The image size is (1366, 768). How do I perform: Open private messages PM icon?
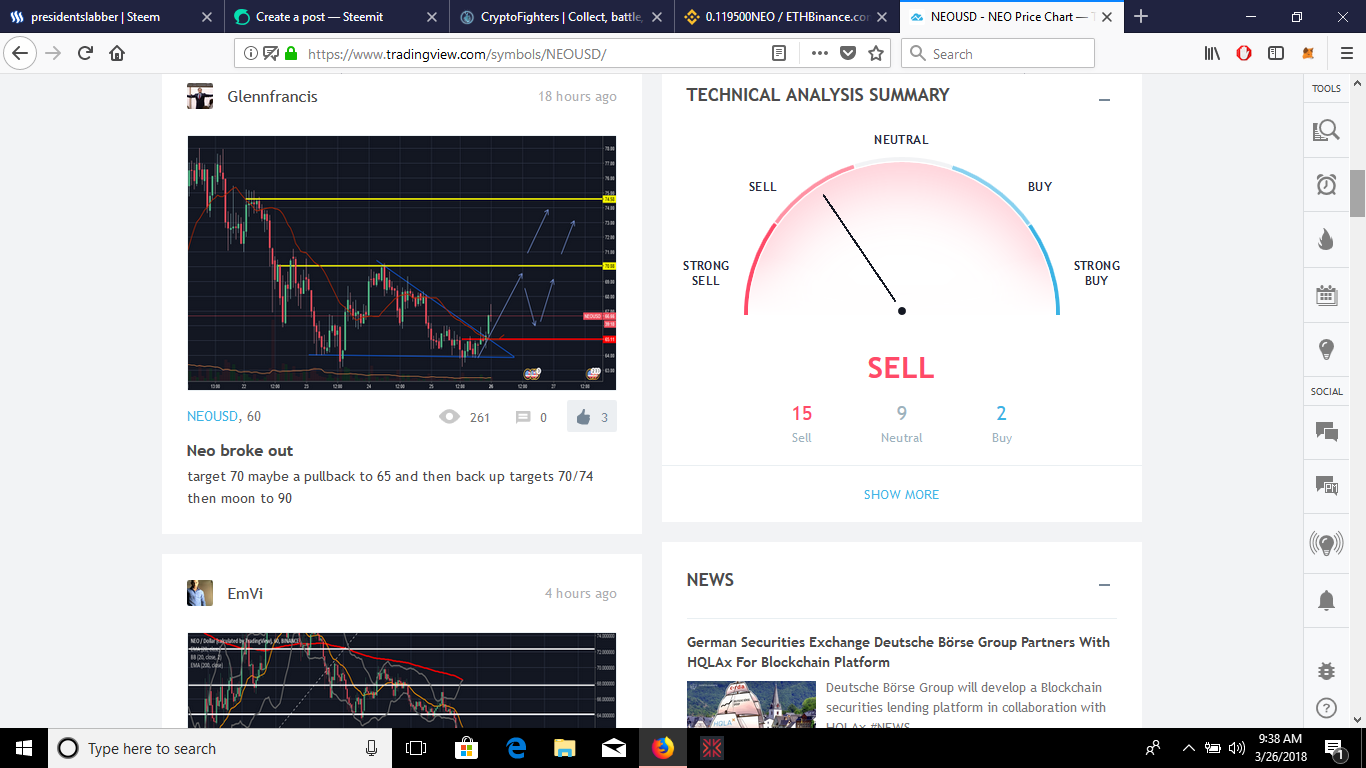pos(1326,486)
